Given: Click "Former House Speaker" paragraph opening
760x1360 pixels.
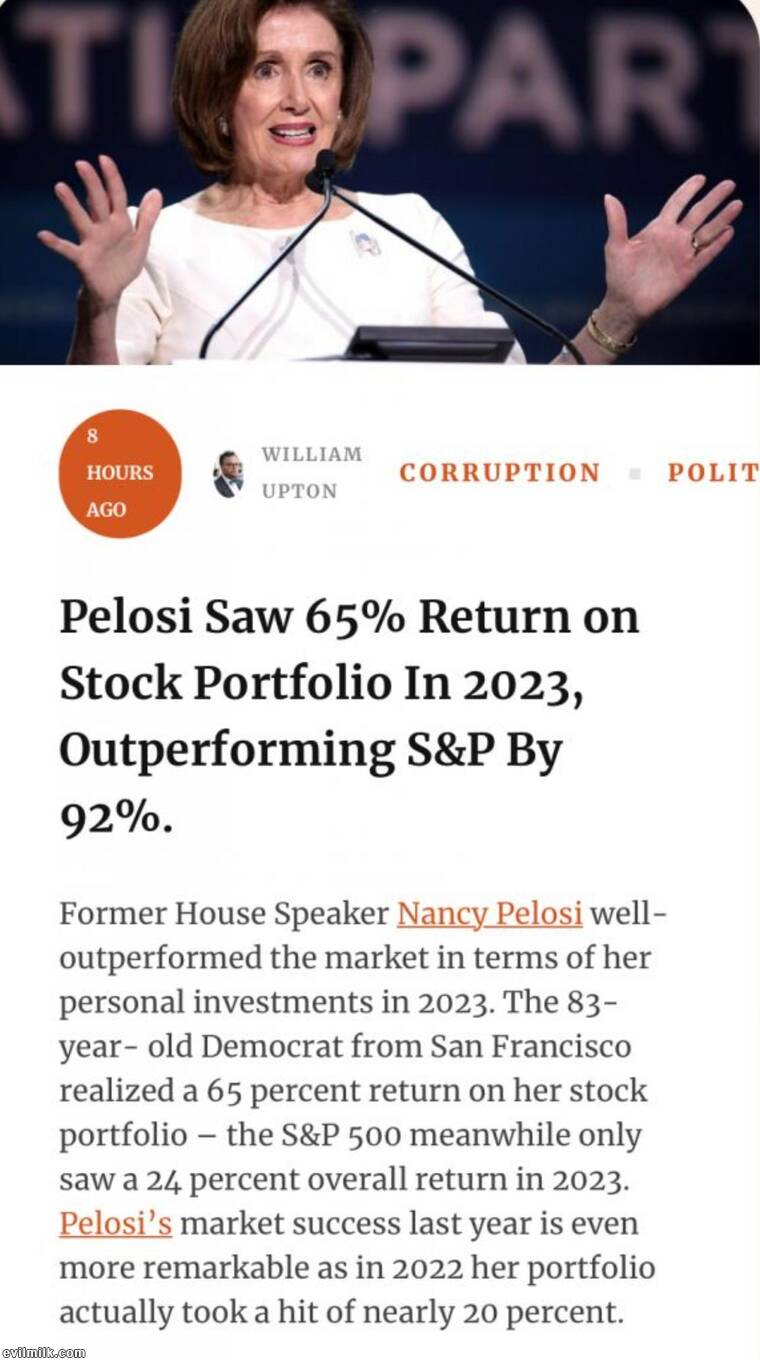Looking at the screenshot, I should click(x=223, y=914).
